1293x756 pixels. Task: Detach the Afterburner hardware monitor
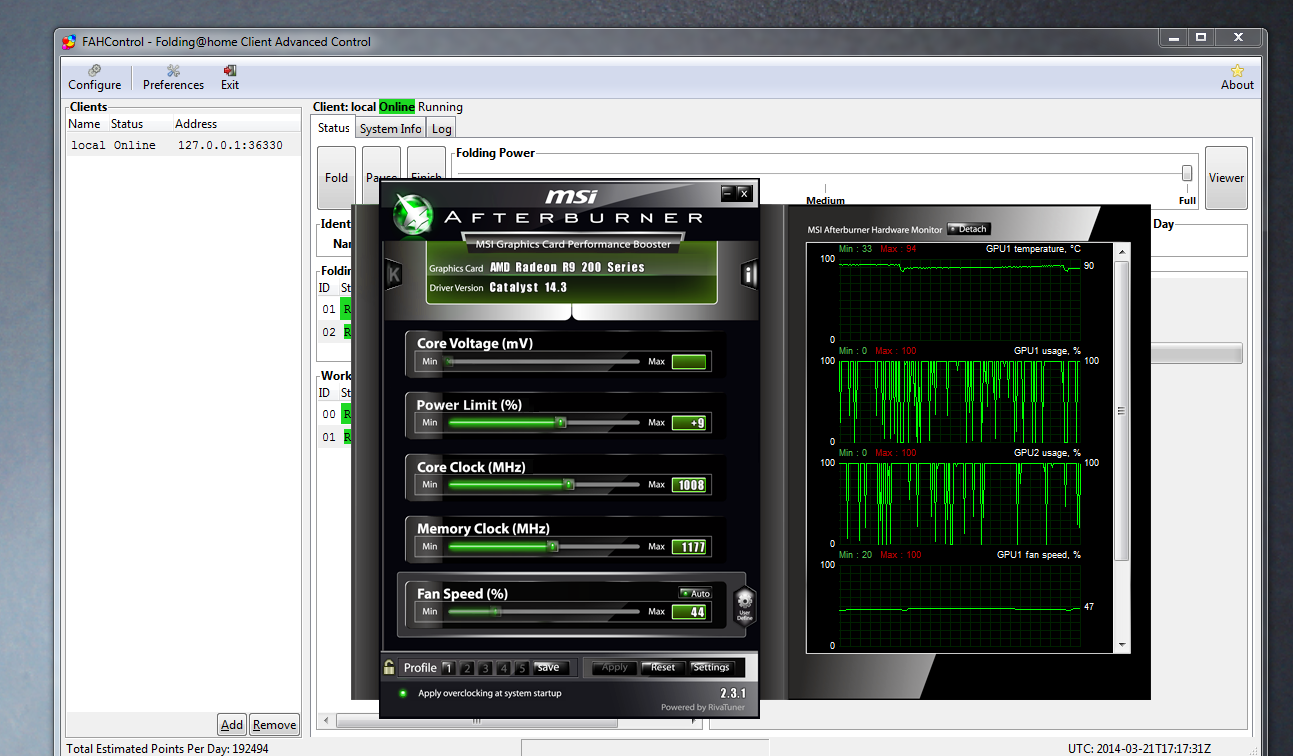click(x=968, y=229)
